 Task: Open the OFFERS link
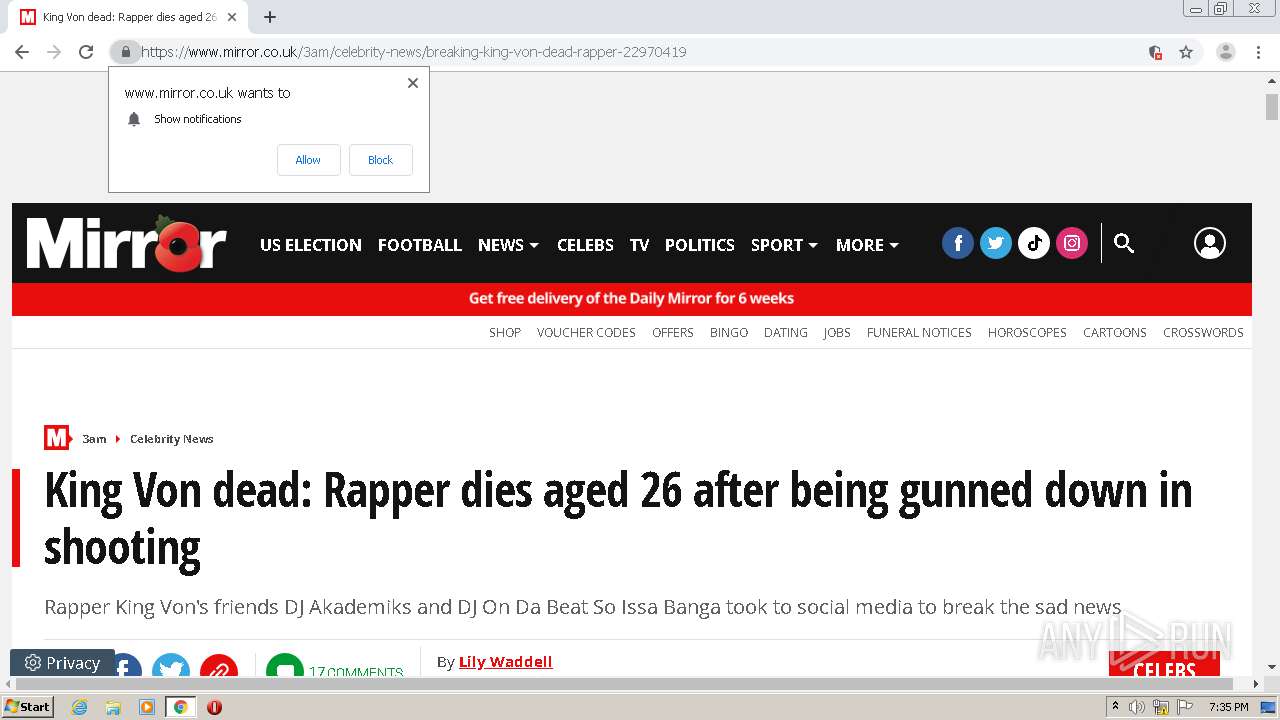pos(673,333)
